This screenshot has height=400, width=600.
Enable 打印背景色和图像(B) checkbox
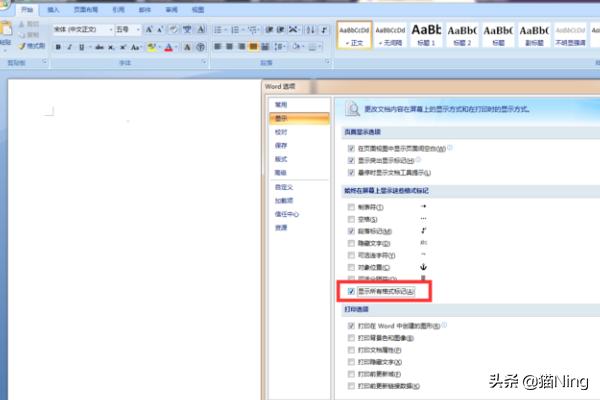pyautogui.click(x=351, y=338)
